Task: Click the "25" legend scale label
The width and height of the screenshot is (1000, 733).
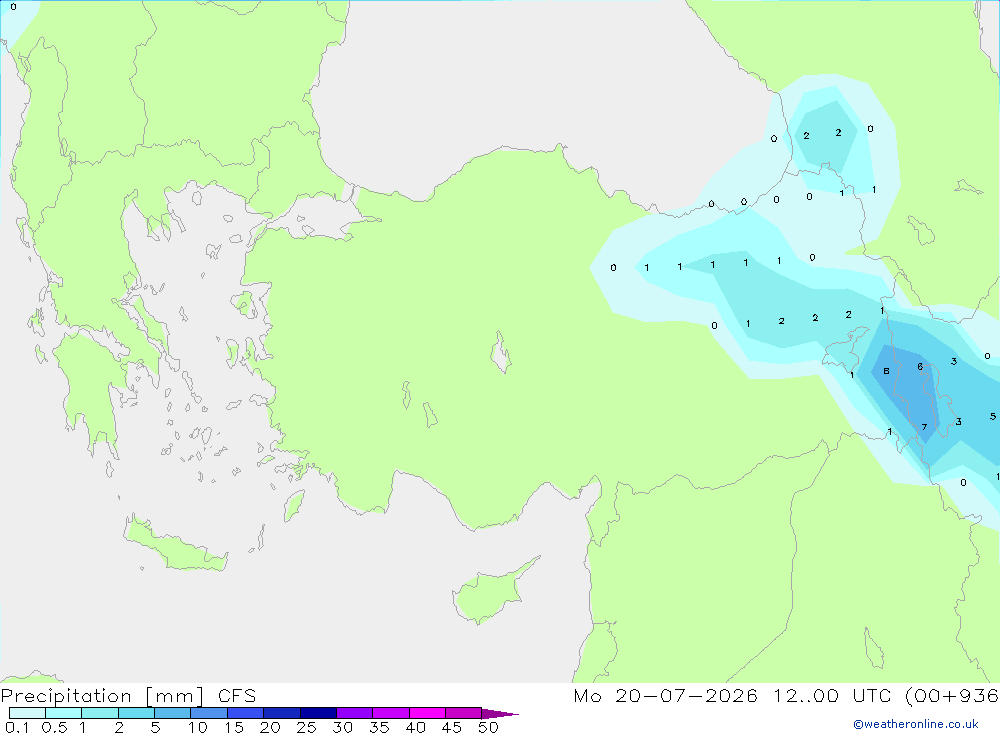Action: click(x=307, y=727)
